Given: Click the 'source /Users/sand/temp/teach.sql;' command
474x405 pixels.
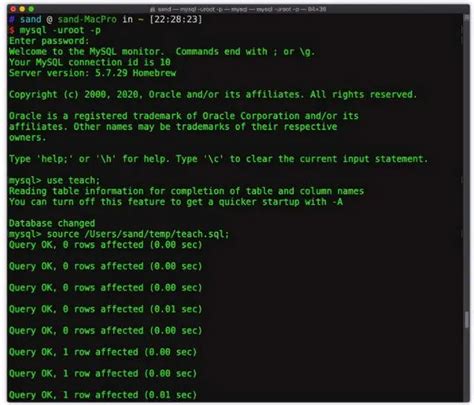Looking at the screenshot, I should [138, 234].
